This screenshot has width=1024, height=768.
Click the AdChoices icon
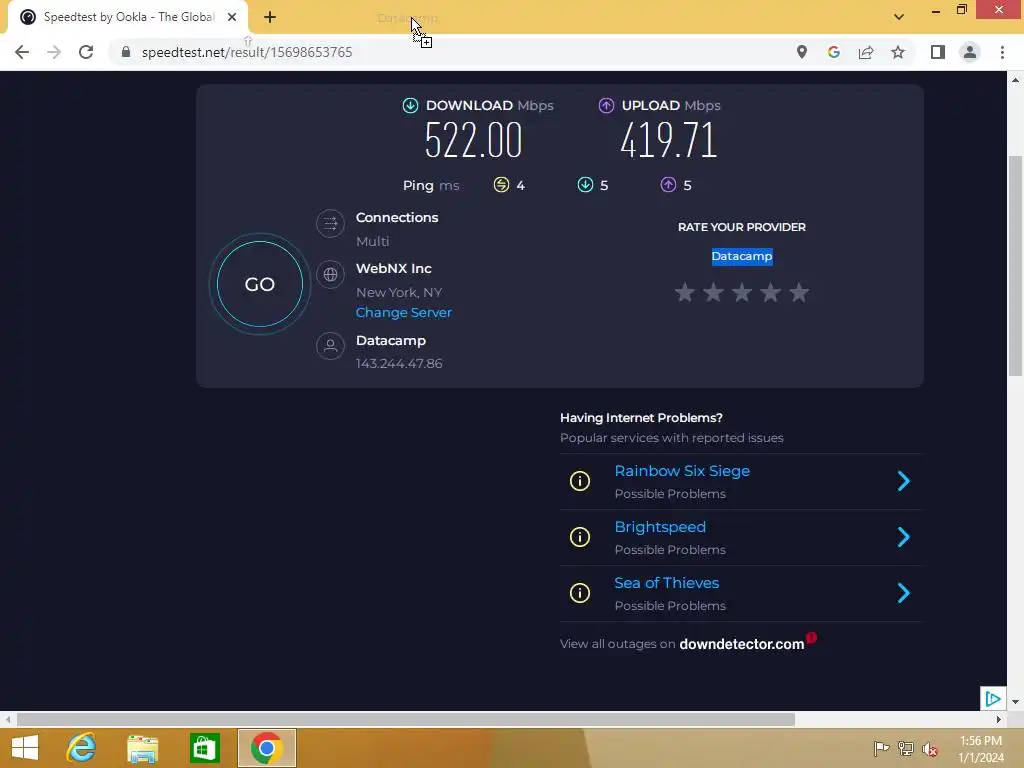pyautogui.click(x=993, y=699)
